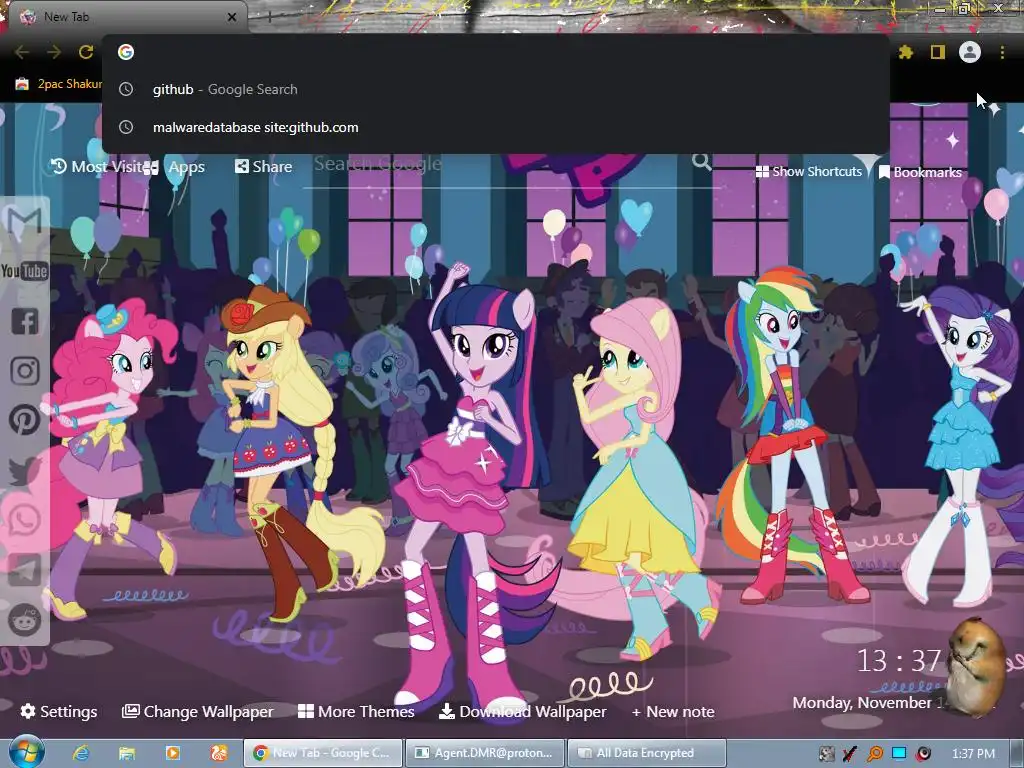
Task: Open the Chrome profile avatar
Action: [970, 52]
